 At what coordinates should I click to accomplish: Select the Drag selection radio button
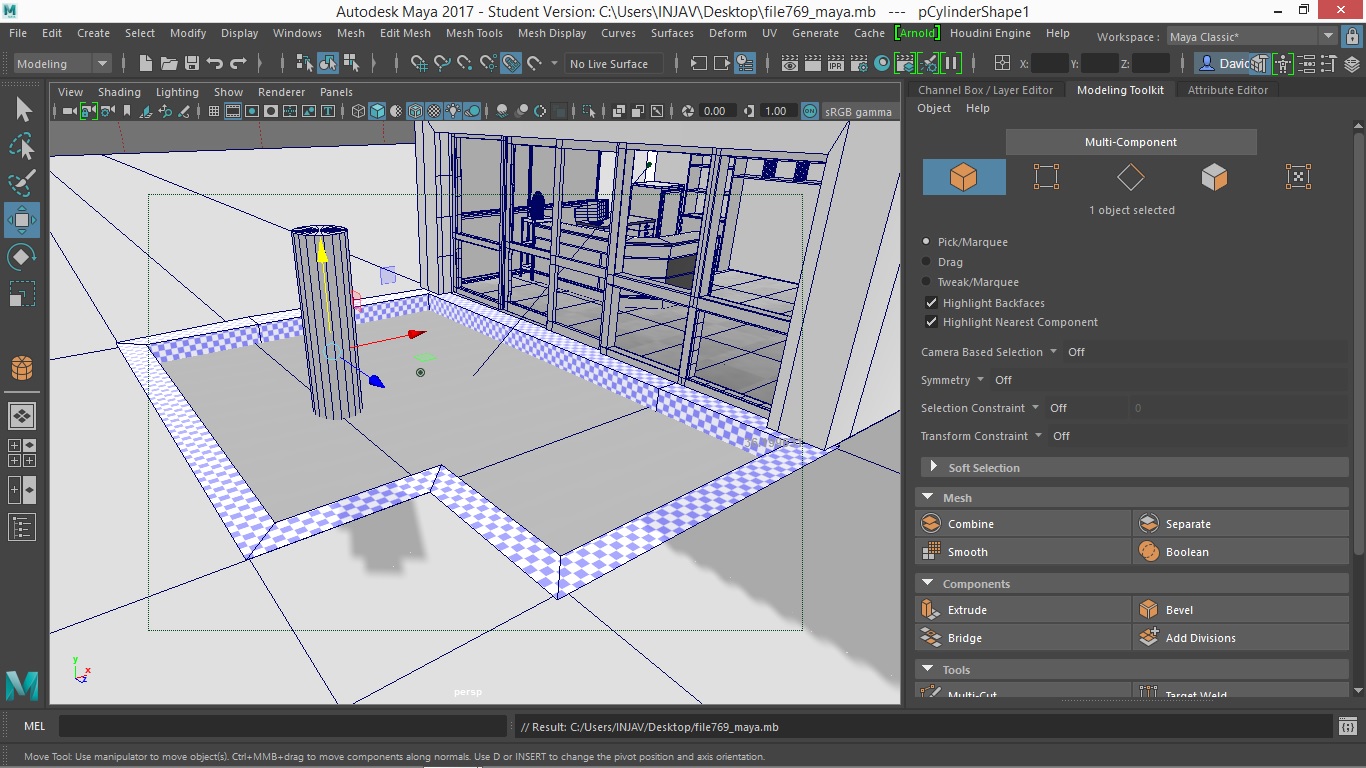926,262
